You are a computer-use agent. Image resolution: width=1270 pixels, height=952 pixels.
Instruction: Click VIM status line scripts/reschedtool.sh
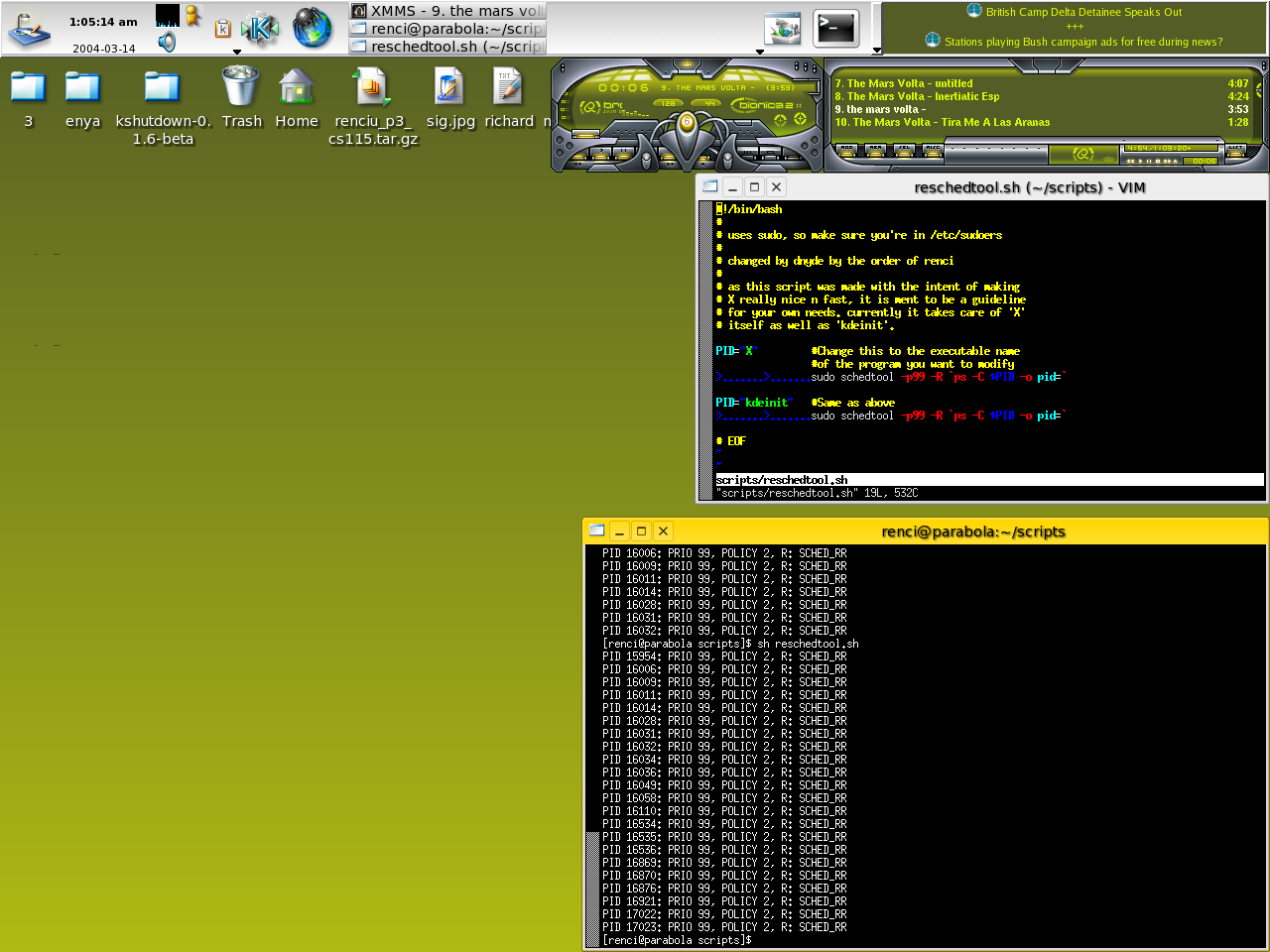tap(990, 480)
